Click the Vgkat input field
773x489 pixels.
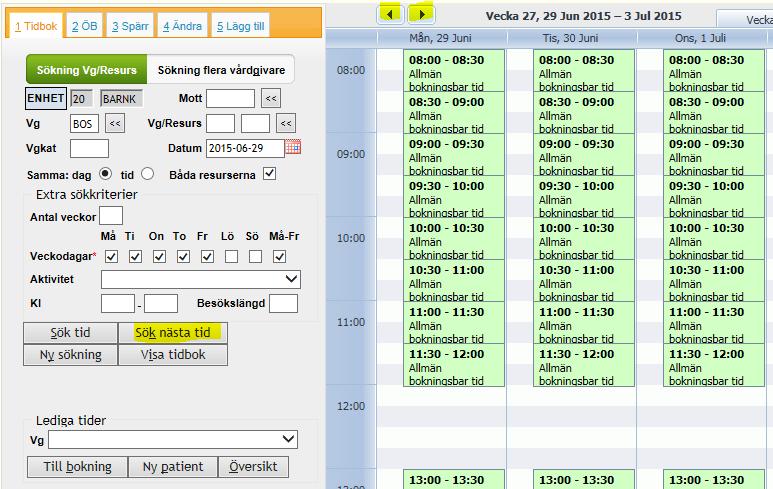click(89, 148)
